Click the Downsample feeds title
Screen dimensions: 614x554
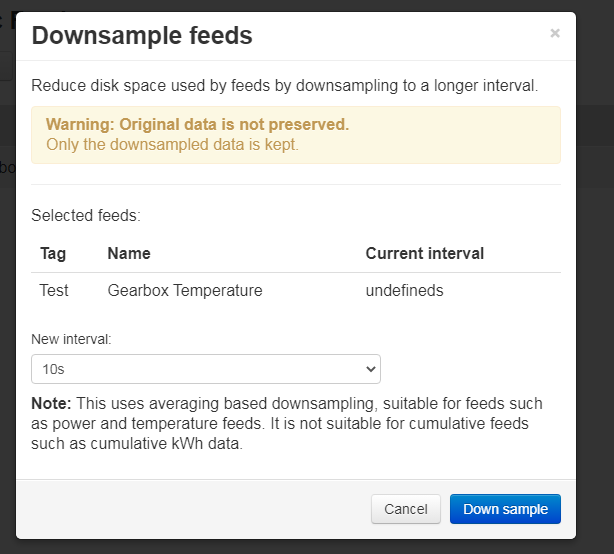[142, 36]
